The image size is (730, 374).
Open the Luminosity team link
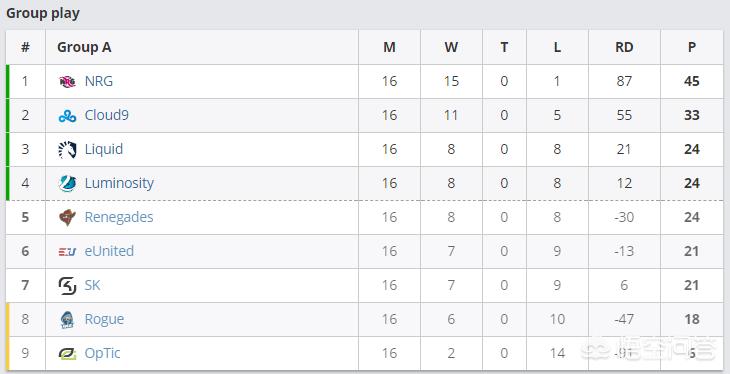[119, 184]
